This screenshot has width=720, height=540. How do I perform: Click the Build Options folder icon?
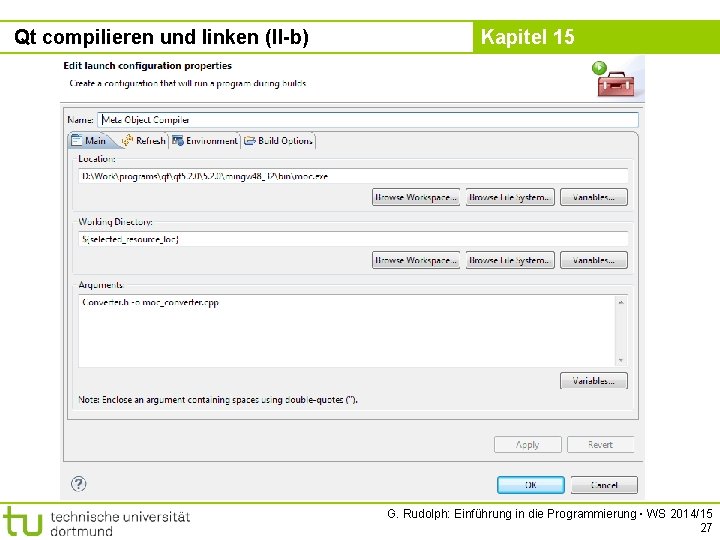pyautogui.click(x=250, y=141)
